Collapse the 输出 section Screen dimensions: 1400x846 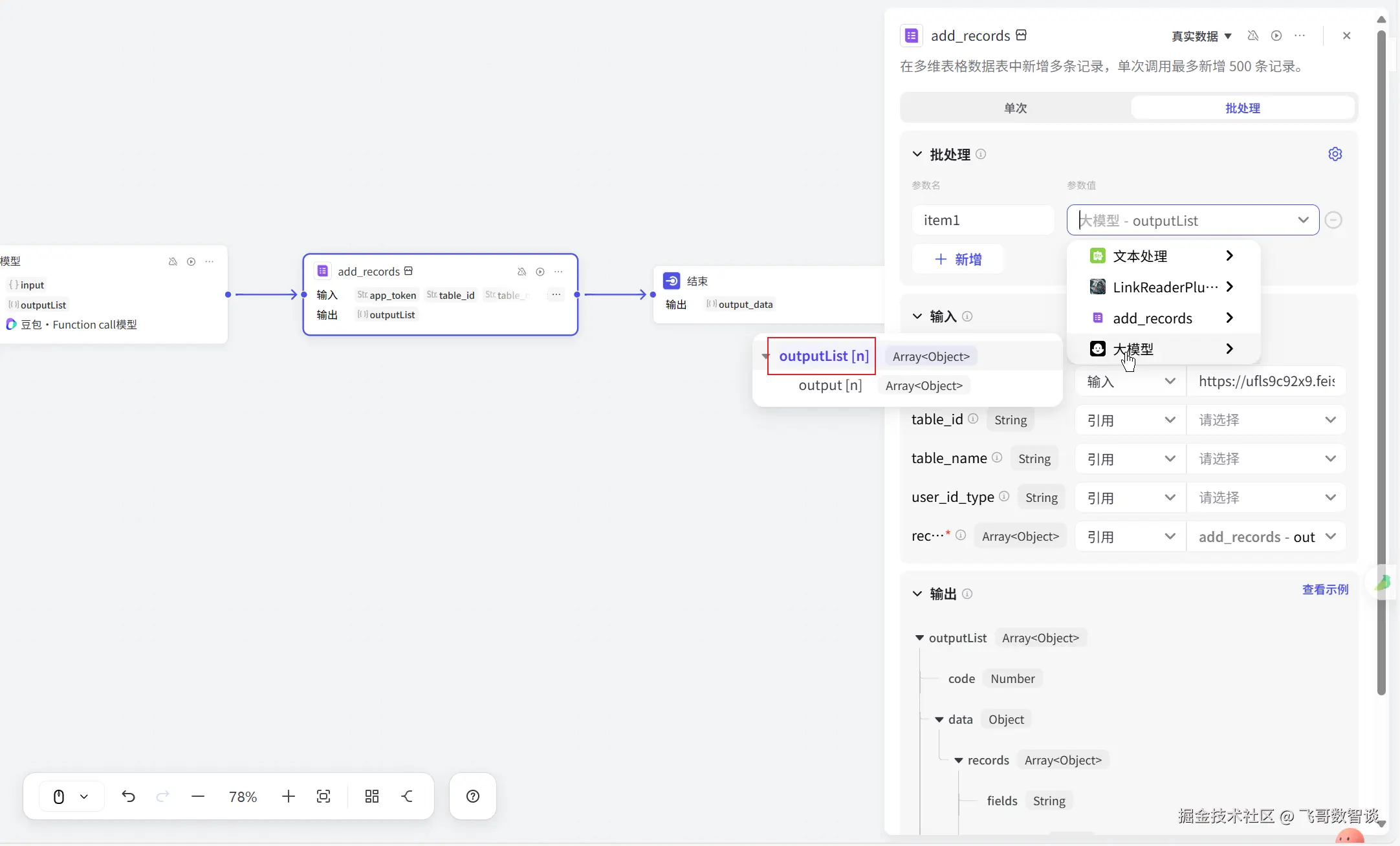(x=917, y=594)
